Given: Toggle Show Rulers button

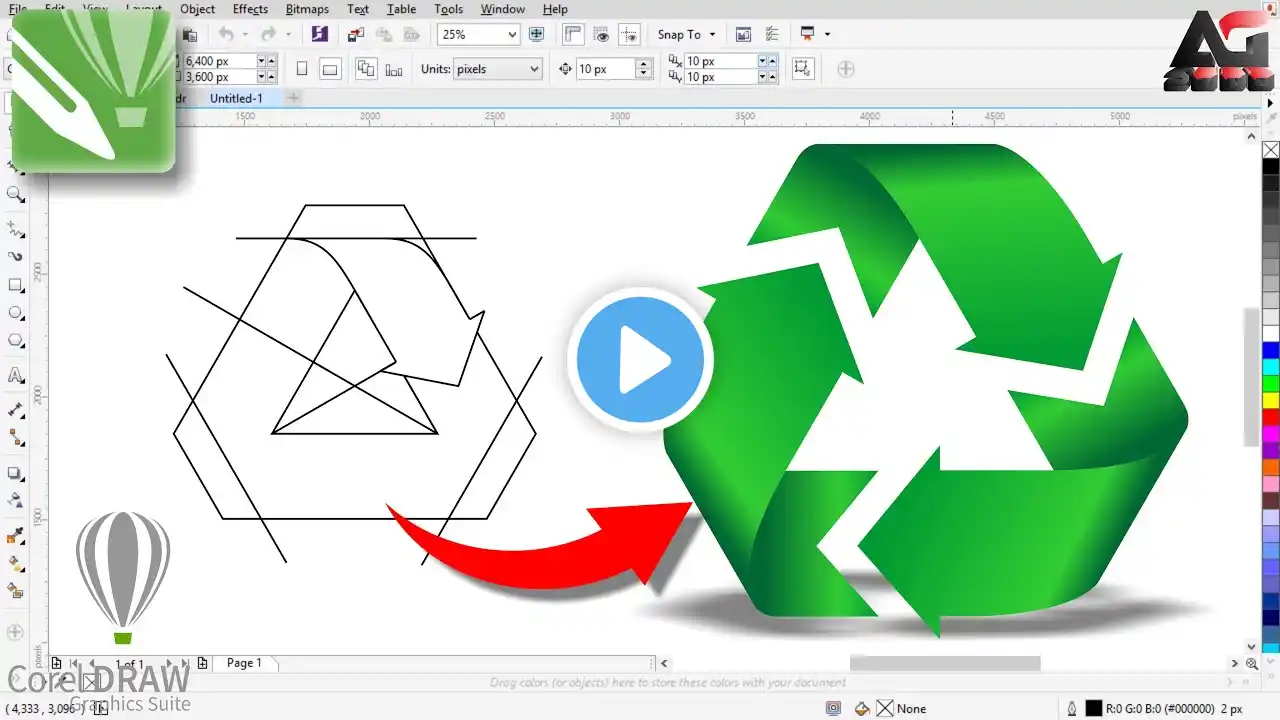Looking at the screenshot, I should click(x=573, y=35).
